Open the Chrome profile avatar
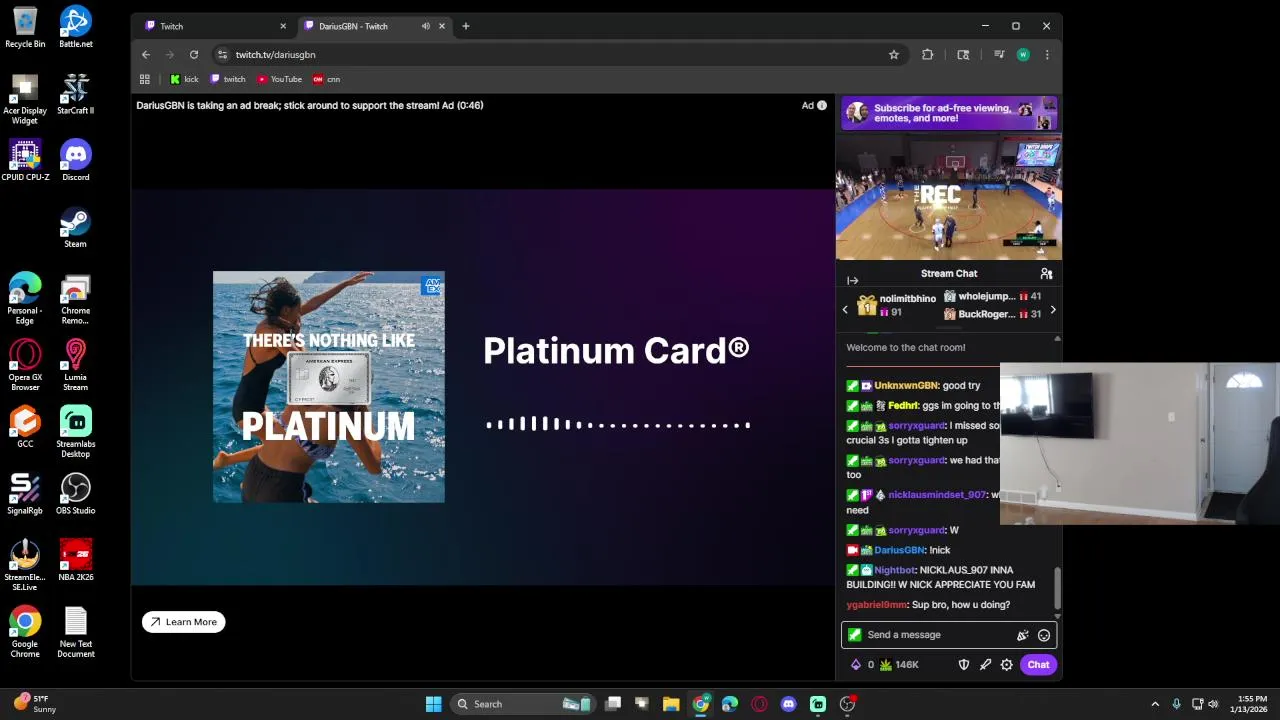This screenshot has height=720, width=1280. coord(1023,55)
